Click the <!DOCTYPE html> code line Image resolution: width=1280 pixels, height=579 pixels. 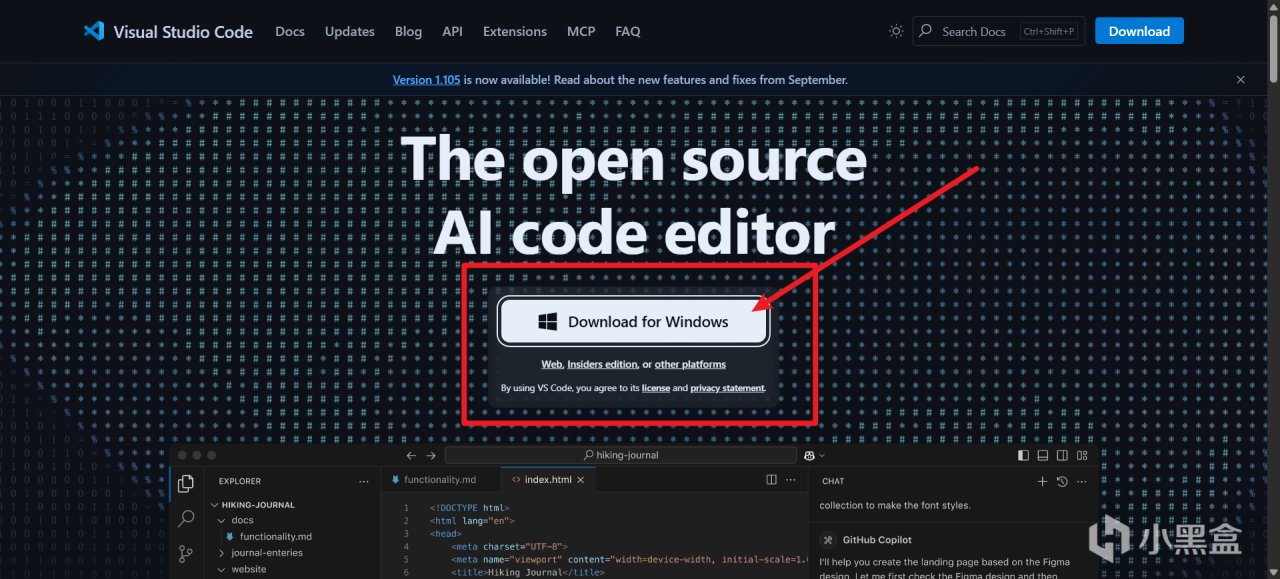coord(469,508)
